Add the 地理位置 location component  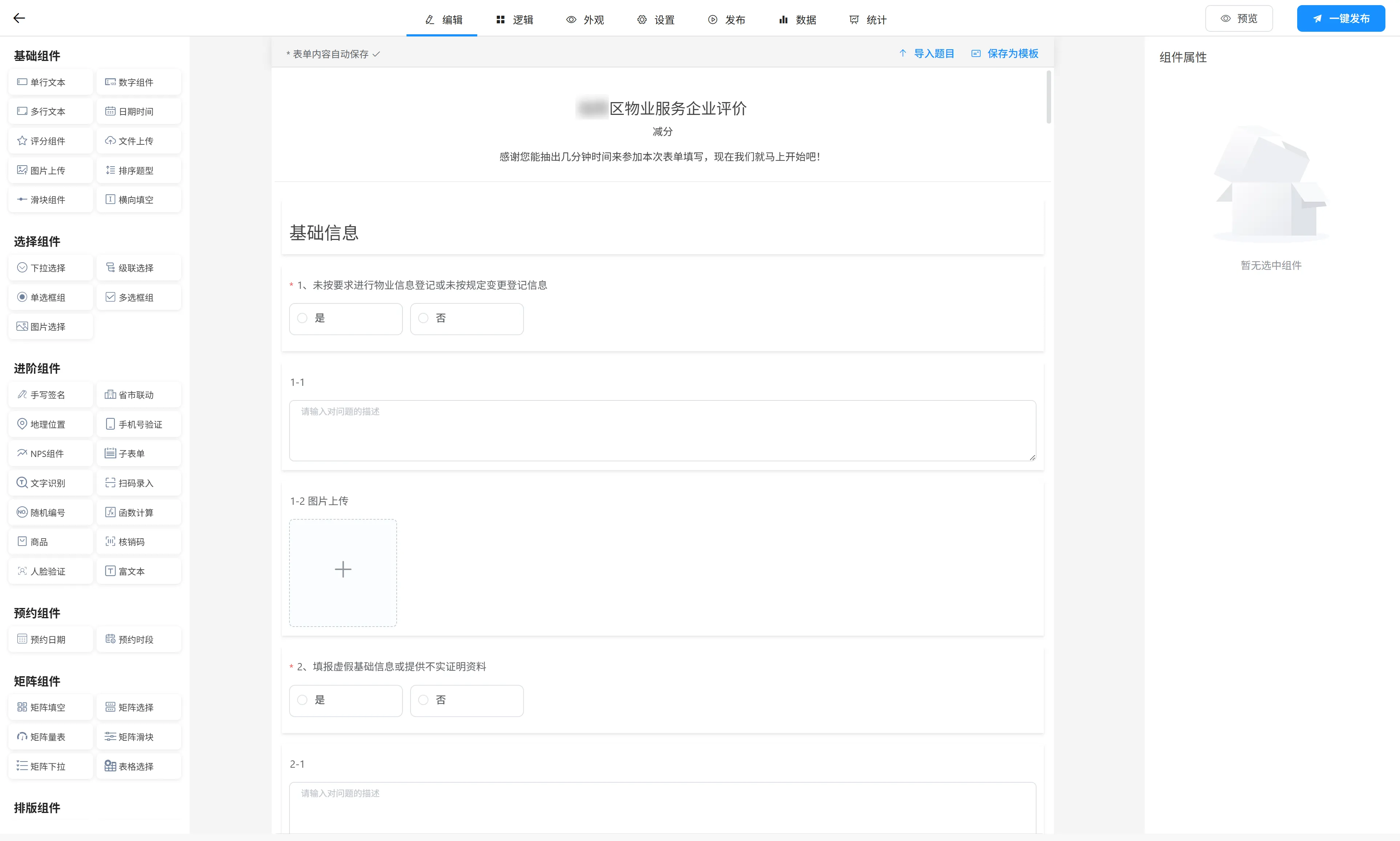(50, 424)
